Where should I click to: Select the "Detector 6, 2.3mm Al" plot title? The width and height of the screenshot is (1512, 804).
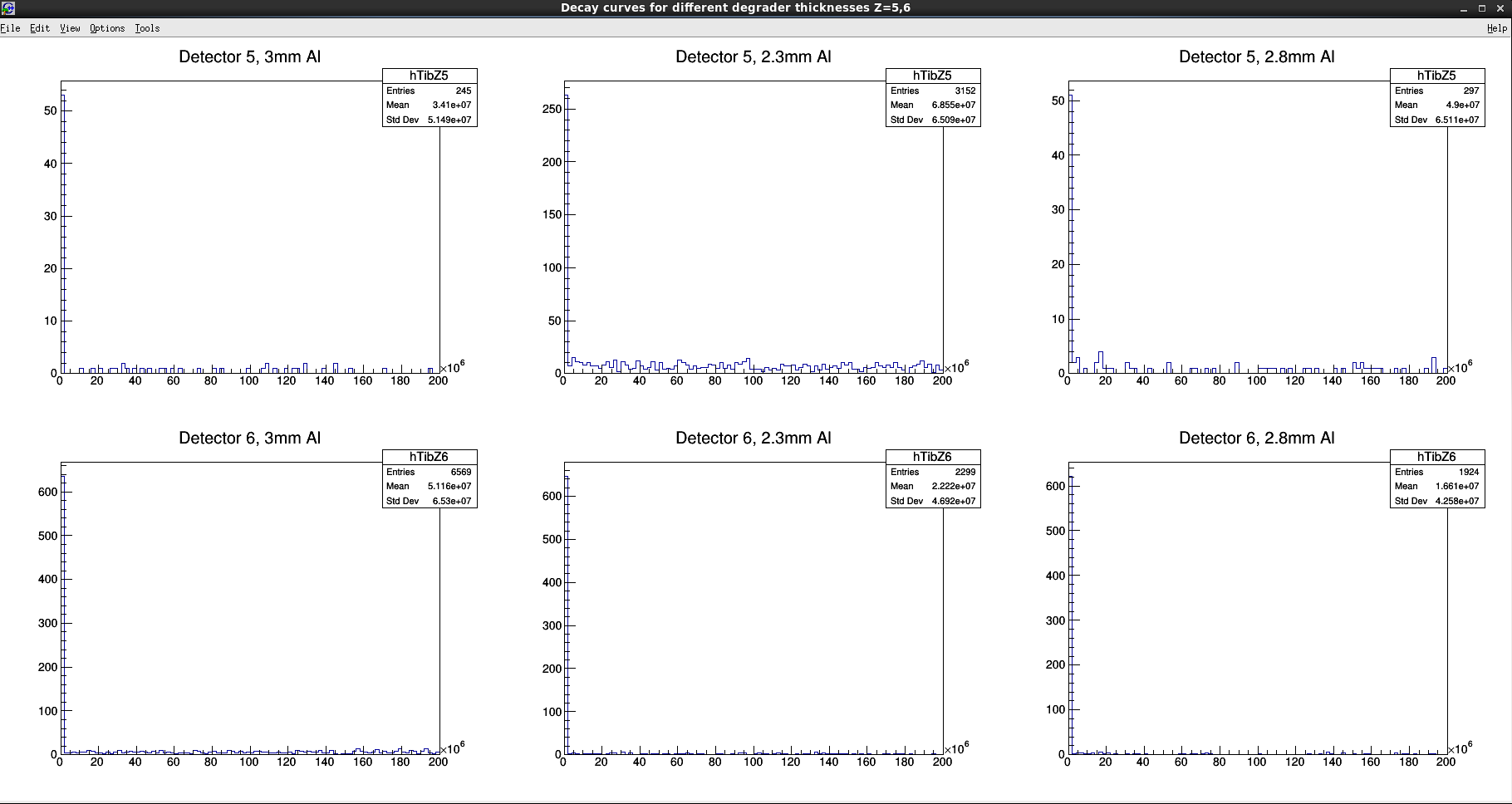coord(754,438)
